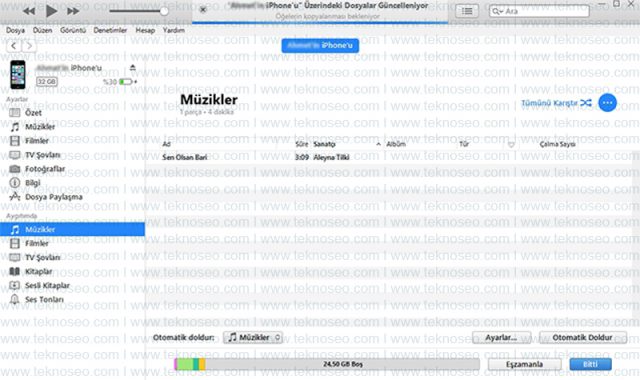Image resolution: width=640 pixels, height=380 pixels.
Task: Click the Ayarlar... button
Action: 501,338
